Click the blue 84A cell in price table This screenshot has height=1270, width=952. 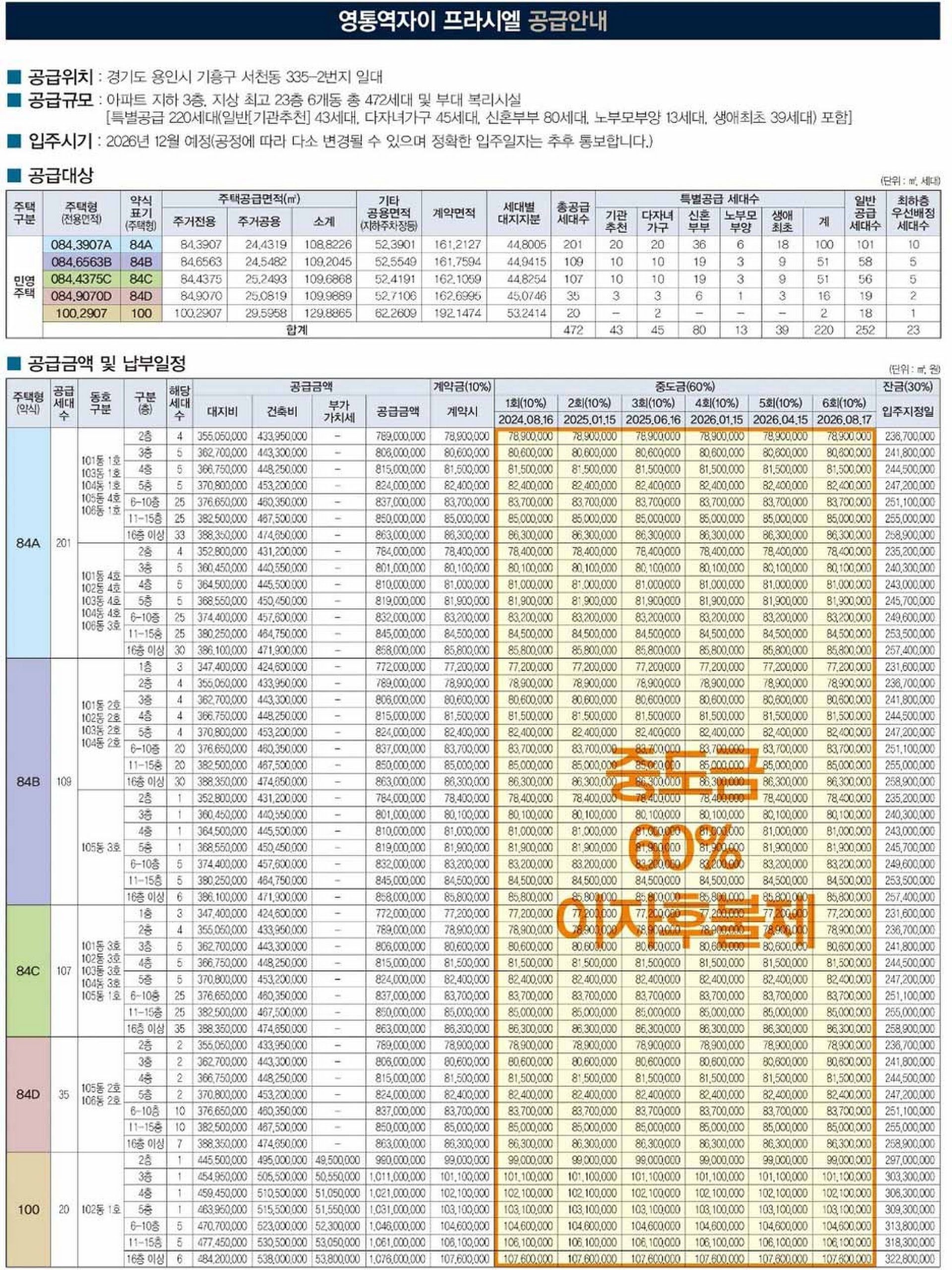[28, 543]
